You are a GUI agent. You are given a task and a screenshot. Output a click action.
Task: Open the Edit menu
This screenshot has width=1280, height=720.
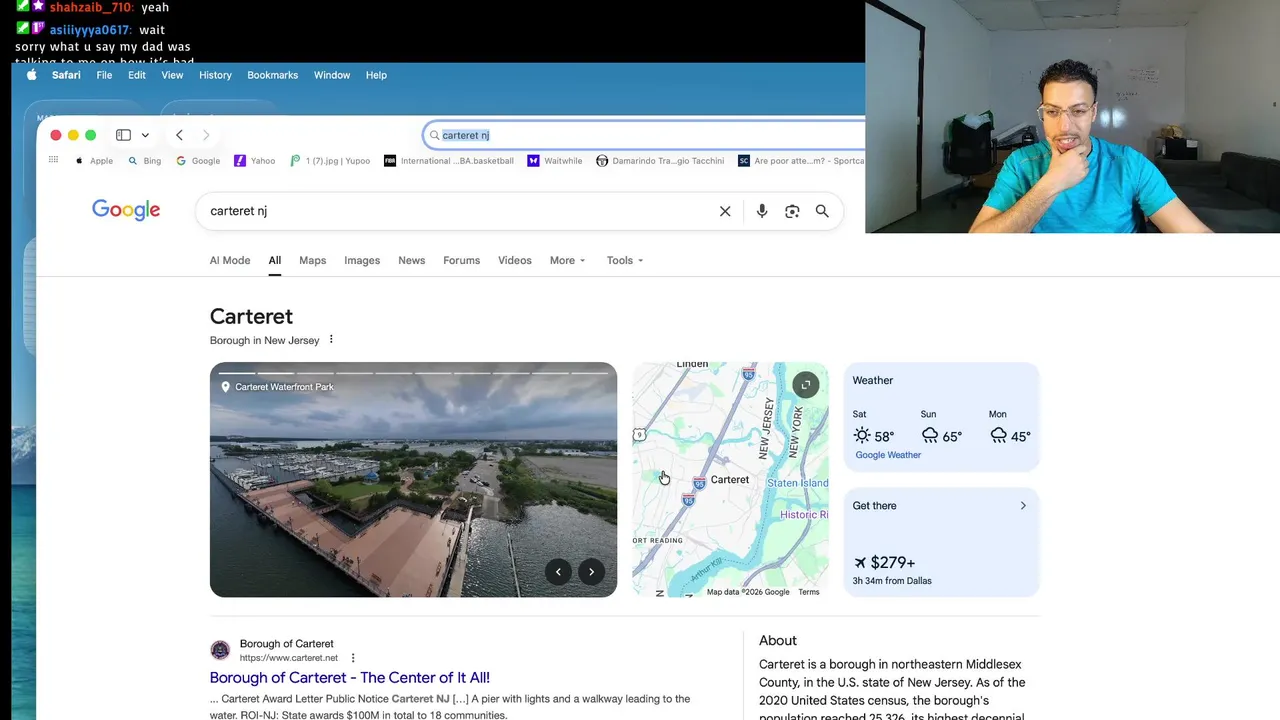click(137, 75)
